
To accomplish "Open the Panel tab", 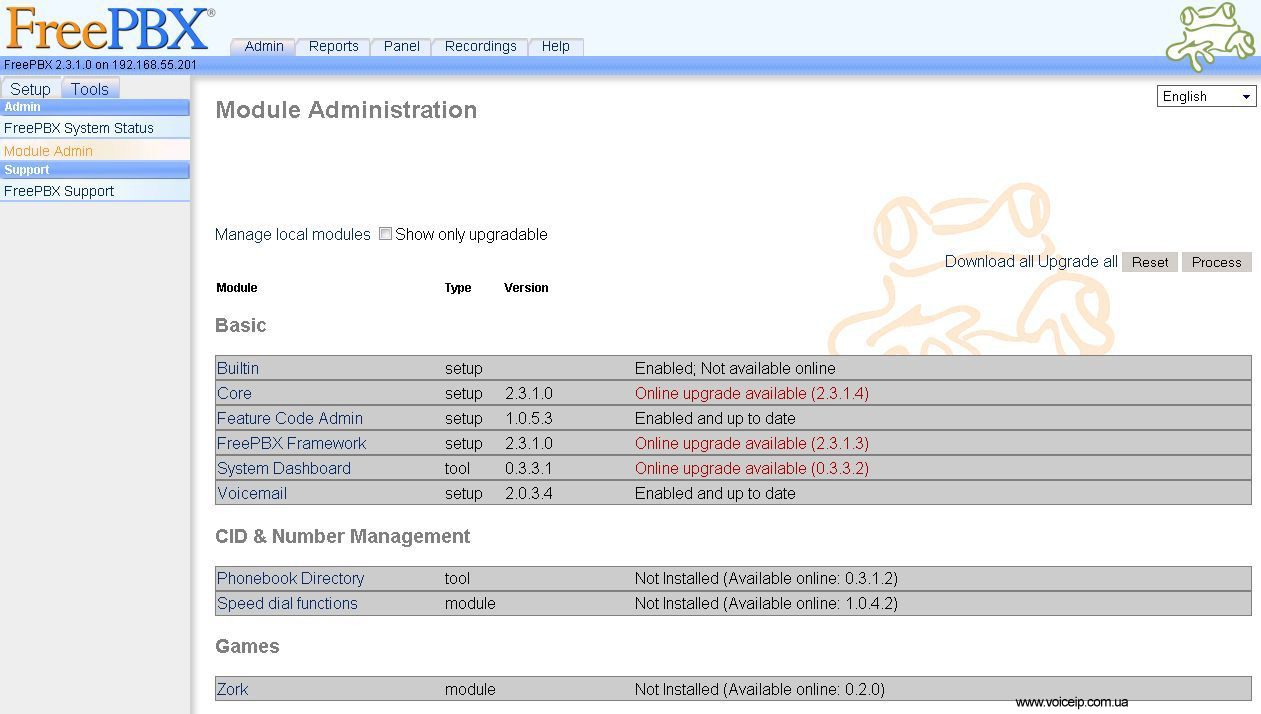I will 401,46.
